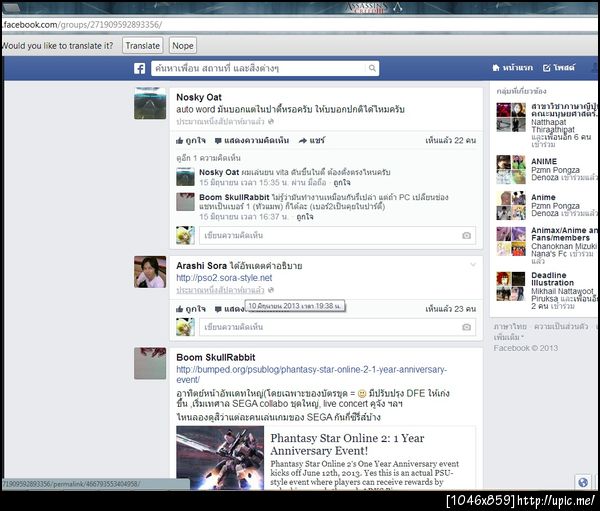The height and width of the screenshot is (511, 600).
Task: Click Nosky Oat post timestamp link
Action: (x=220, y=122)
